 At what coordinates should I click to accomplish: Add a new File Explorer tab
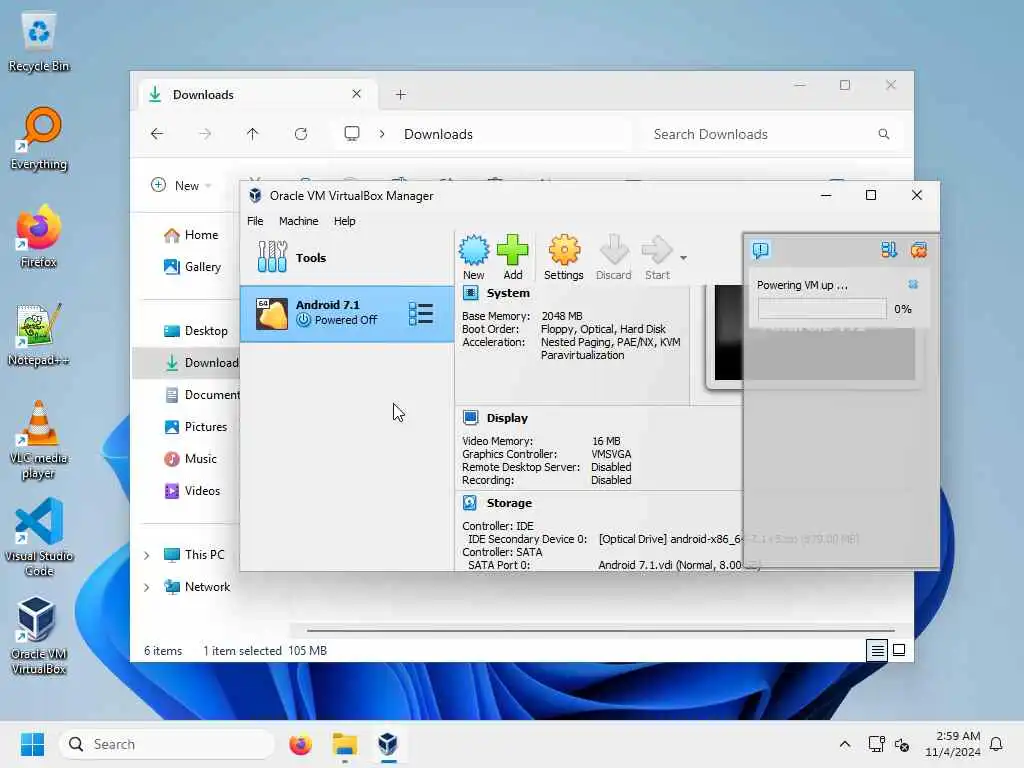[x=400, y=95]
